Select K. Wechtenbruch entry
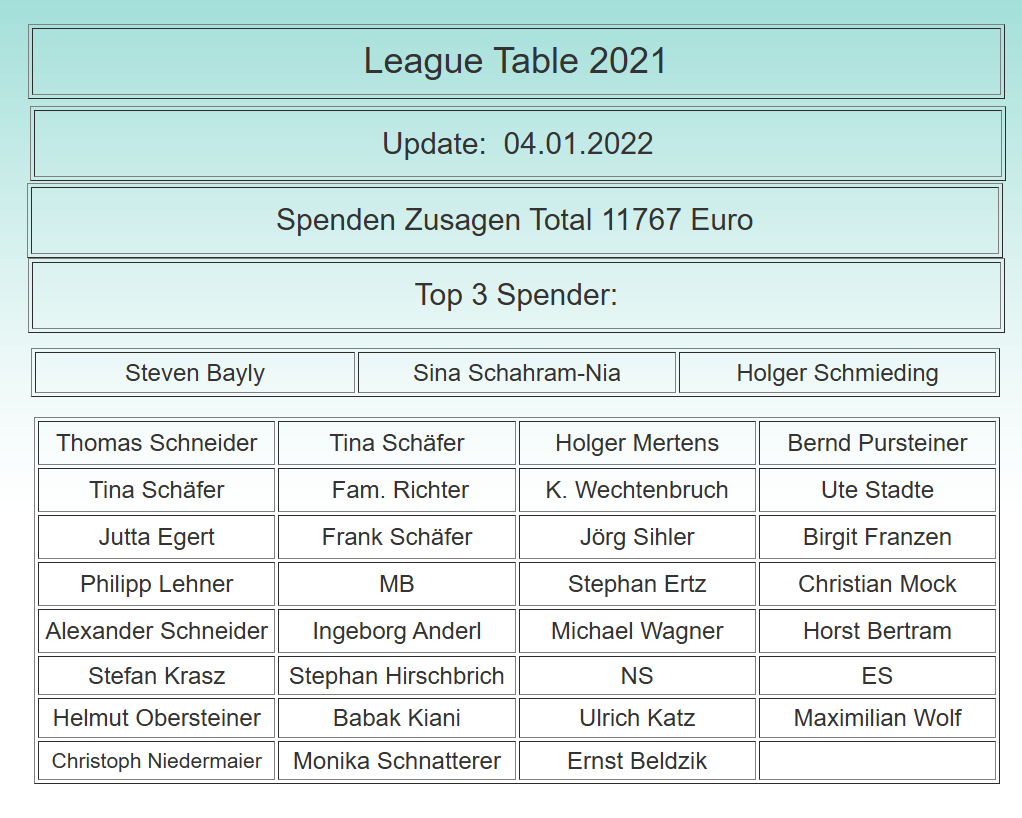 coord(637,490)
